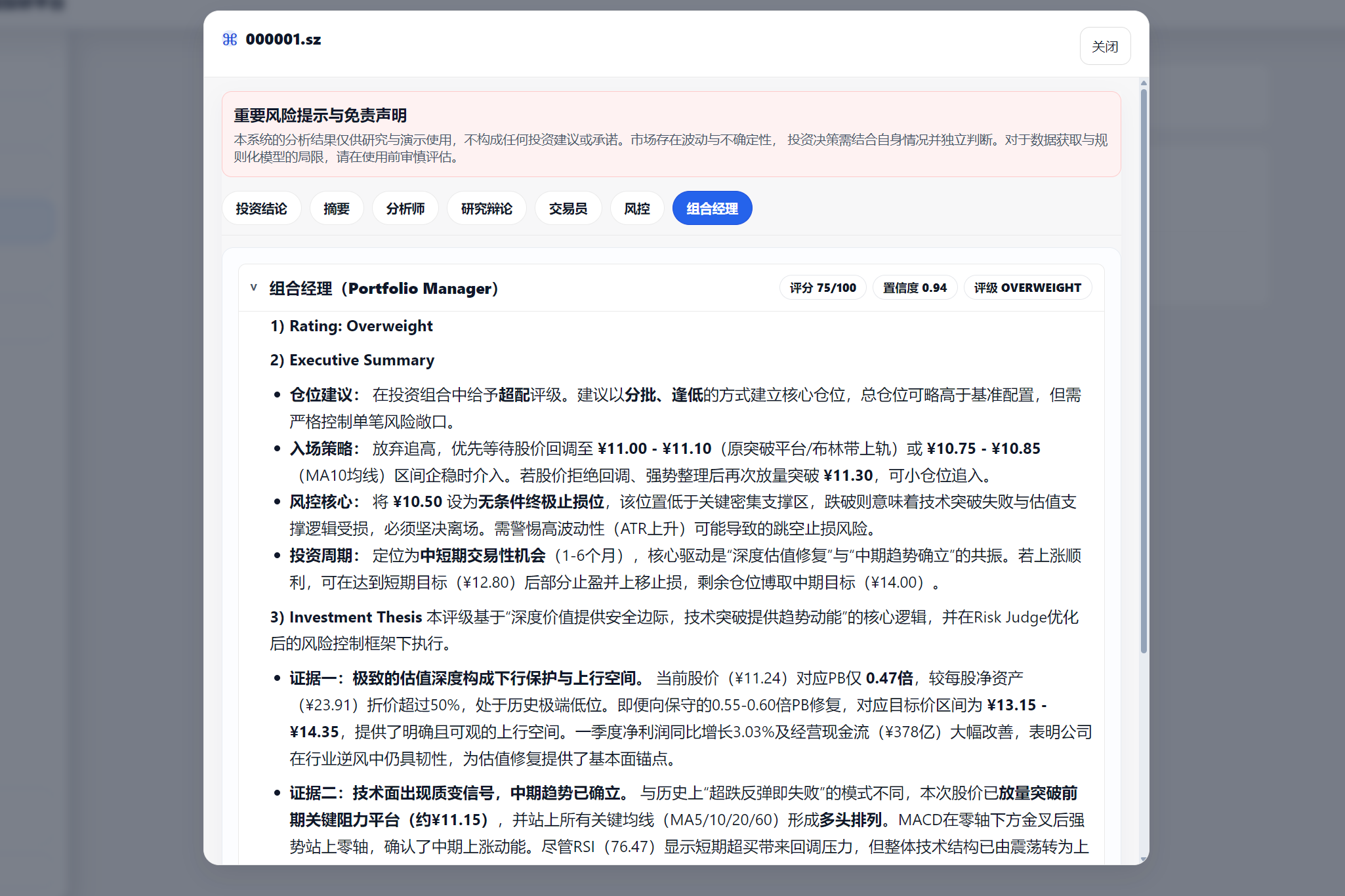Select the 分析师 tab
The height and width of the screenshot is (896, 1345).
click(x=405, y=209)
